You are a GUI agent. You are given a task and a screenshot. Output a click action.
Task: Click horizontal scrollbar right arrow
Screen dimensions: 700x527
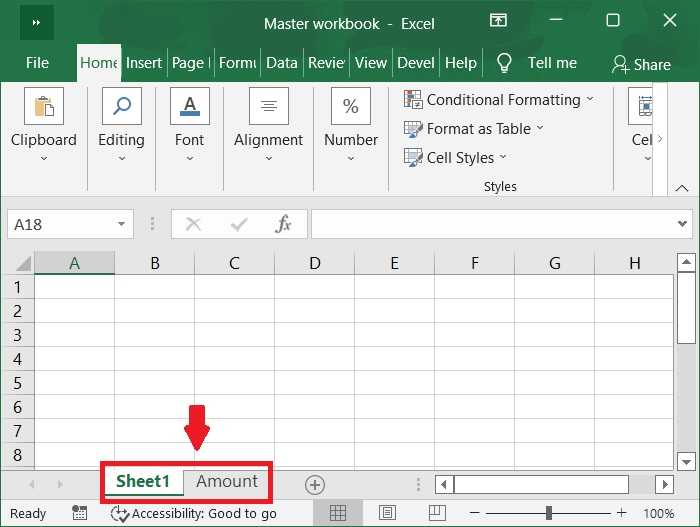pos(665,485)
